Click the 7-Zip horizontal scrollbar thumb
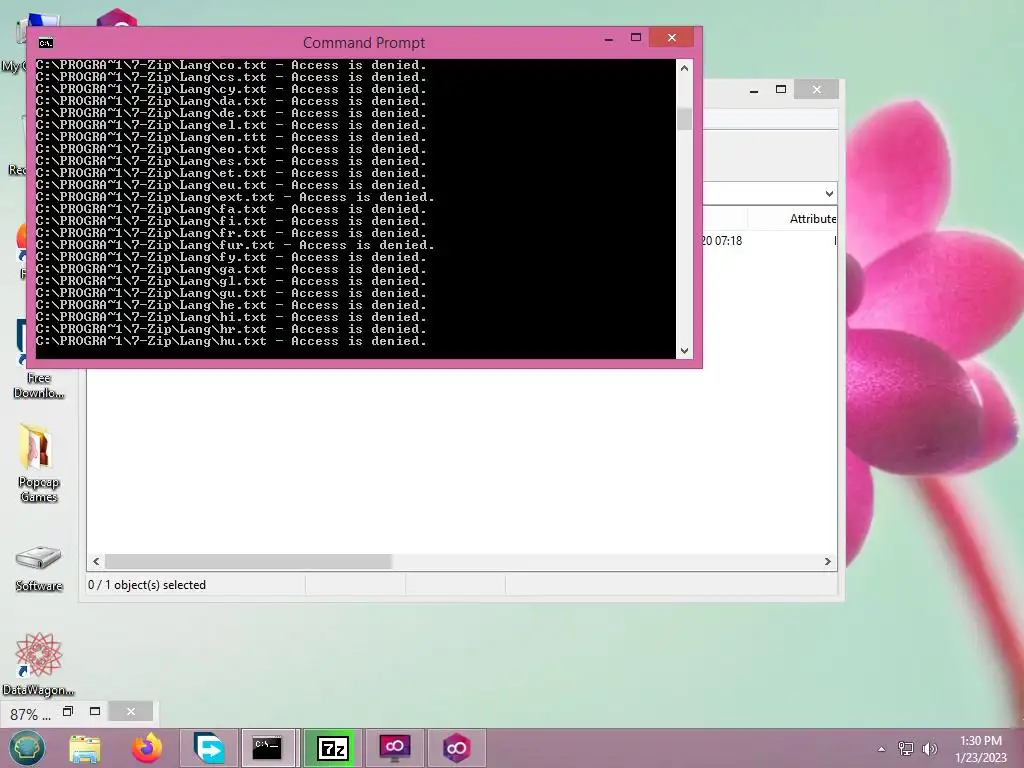Viewport: 1024px width, 768px height. pyautogui.click(x=248, y=562)
